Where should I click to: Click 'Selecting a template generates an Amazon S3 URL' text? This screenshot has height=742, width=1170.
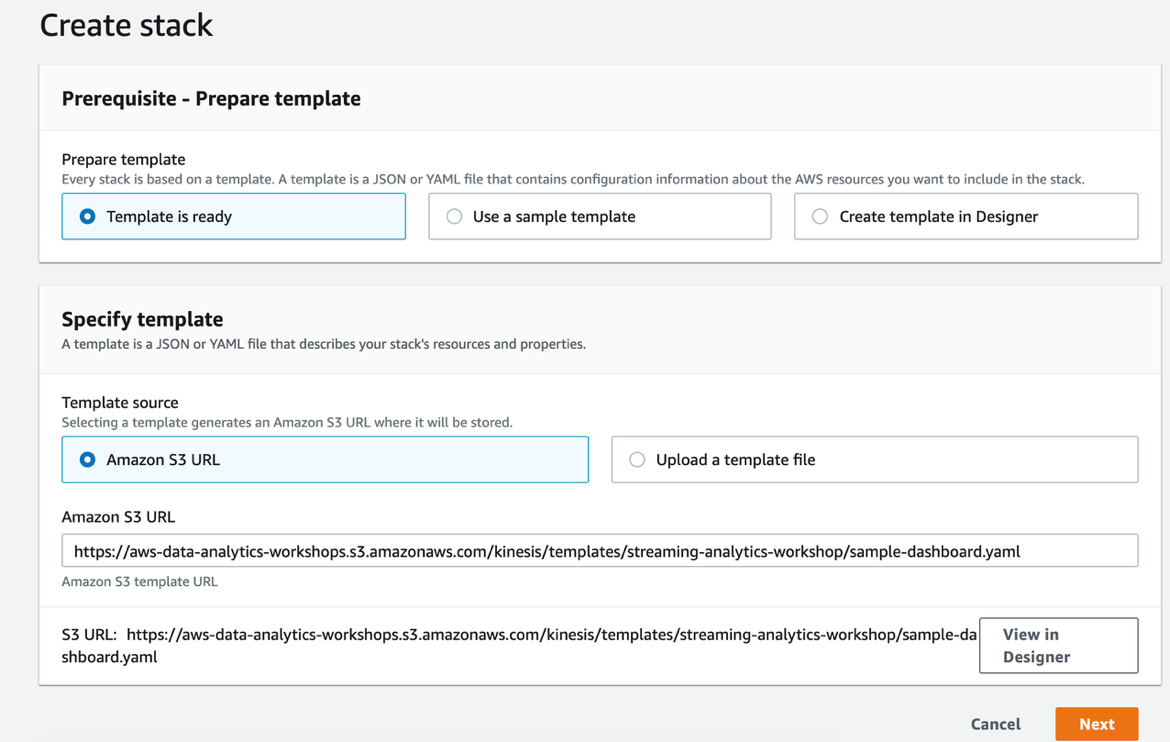tap(287, 423)
